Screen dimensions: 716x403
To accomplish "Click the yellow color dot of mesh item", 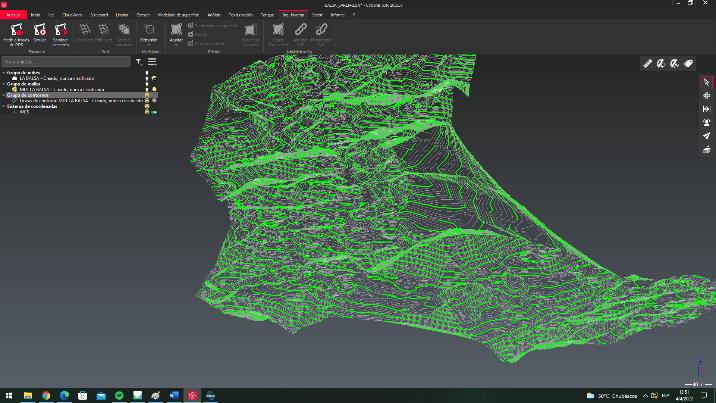I will 155,89.
